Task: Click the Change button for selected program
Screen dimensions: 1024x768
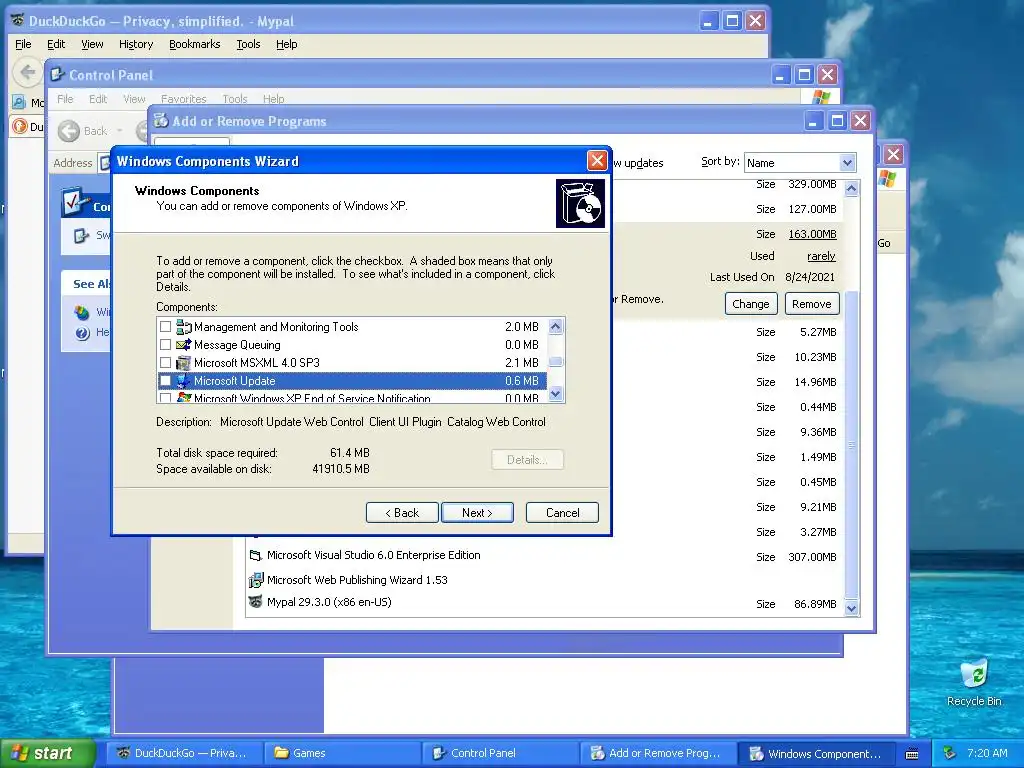Action: pos(750,304)
